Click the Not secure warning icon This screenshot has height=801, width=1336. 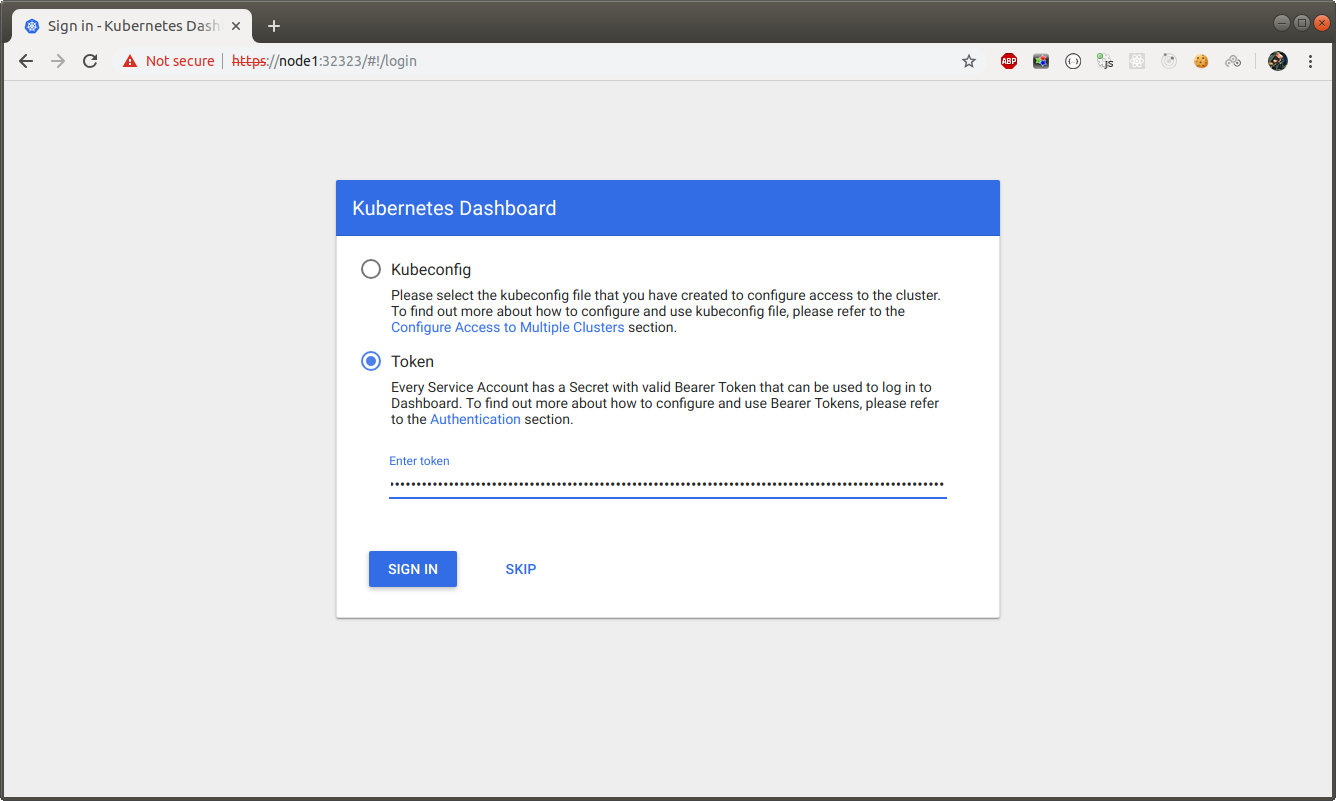click(130, 61)
